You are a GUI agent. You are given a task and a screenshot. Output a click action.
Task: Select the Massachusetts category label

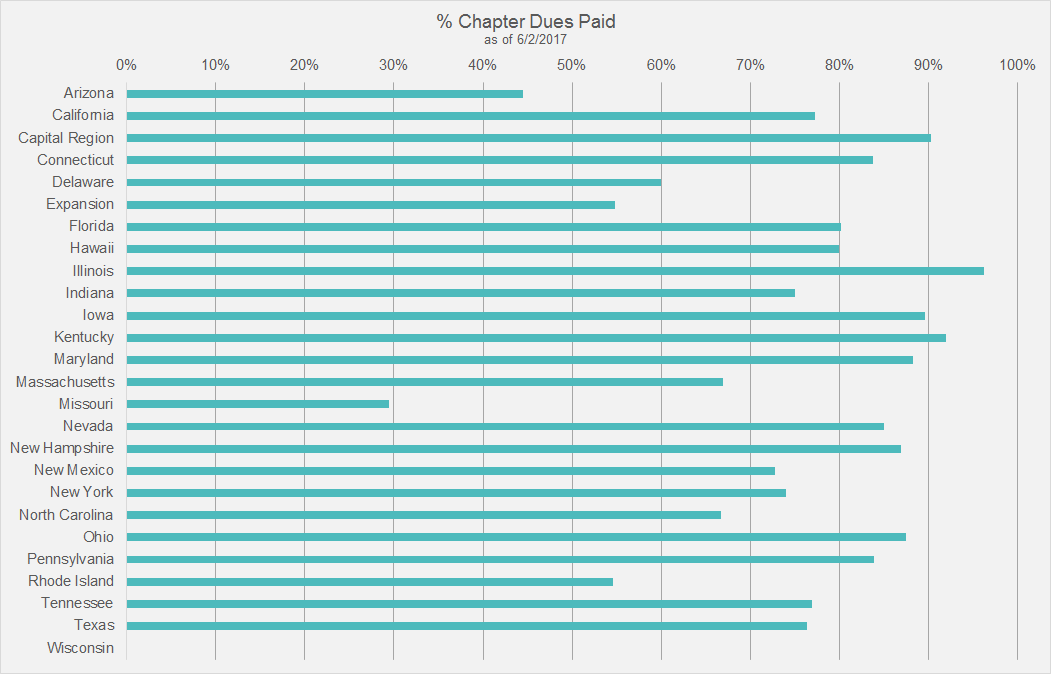click(65, 382)
